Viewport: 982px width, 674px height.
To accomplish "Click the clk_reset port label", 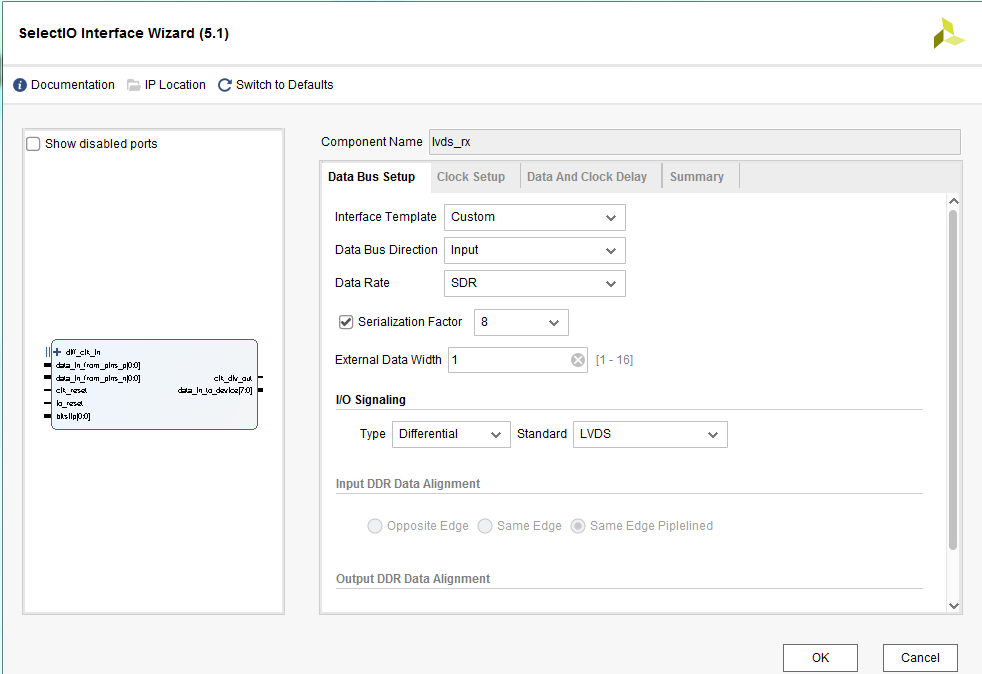I will coord(71,391).
